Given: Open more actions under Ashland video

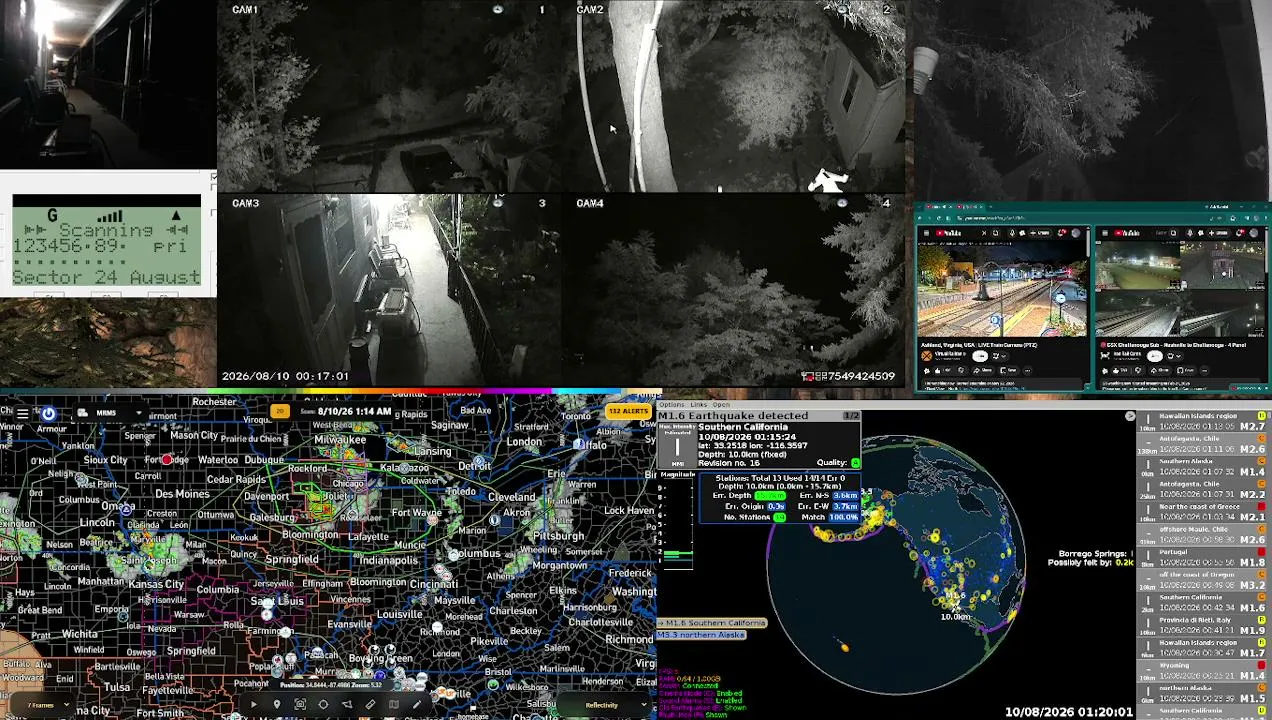Looking at the screenshot, I should coord(1027,370).
